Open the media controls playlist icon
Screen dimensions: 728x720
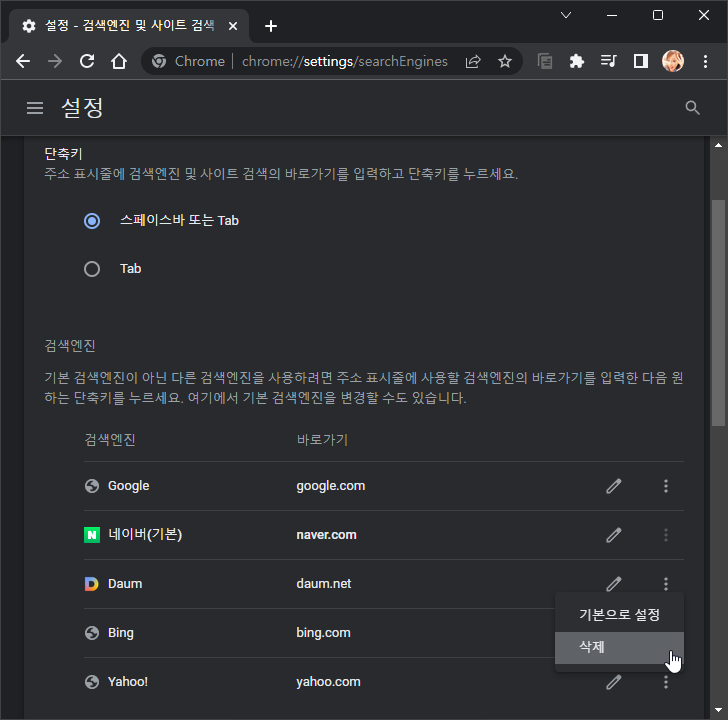[608, 61]
